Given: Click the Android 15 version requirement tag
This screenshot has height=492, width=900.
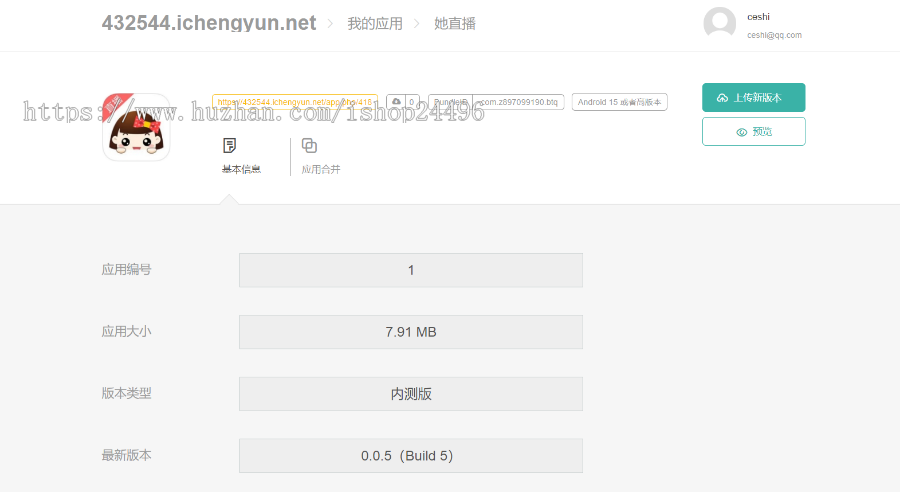Looking at the screenshot, I should [x=619, y=102].
